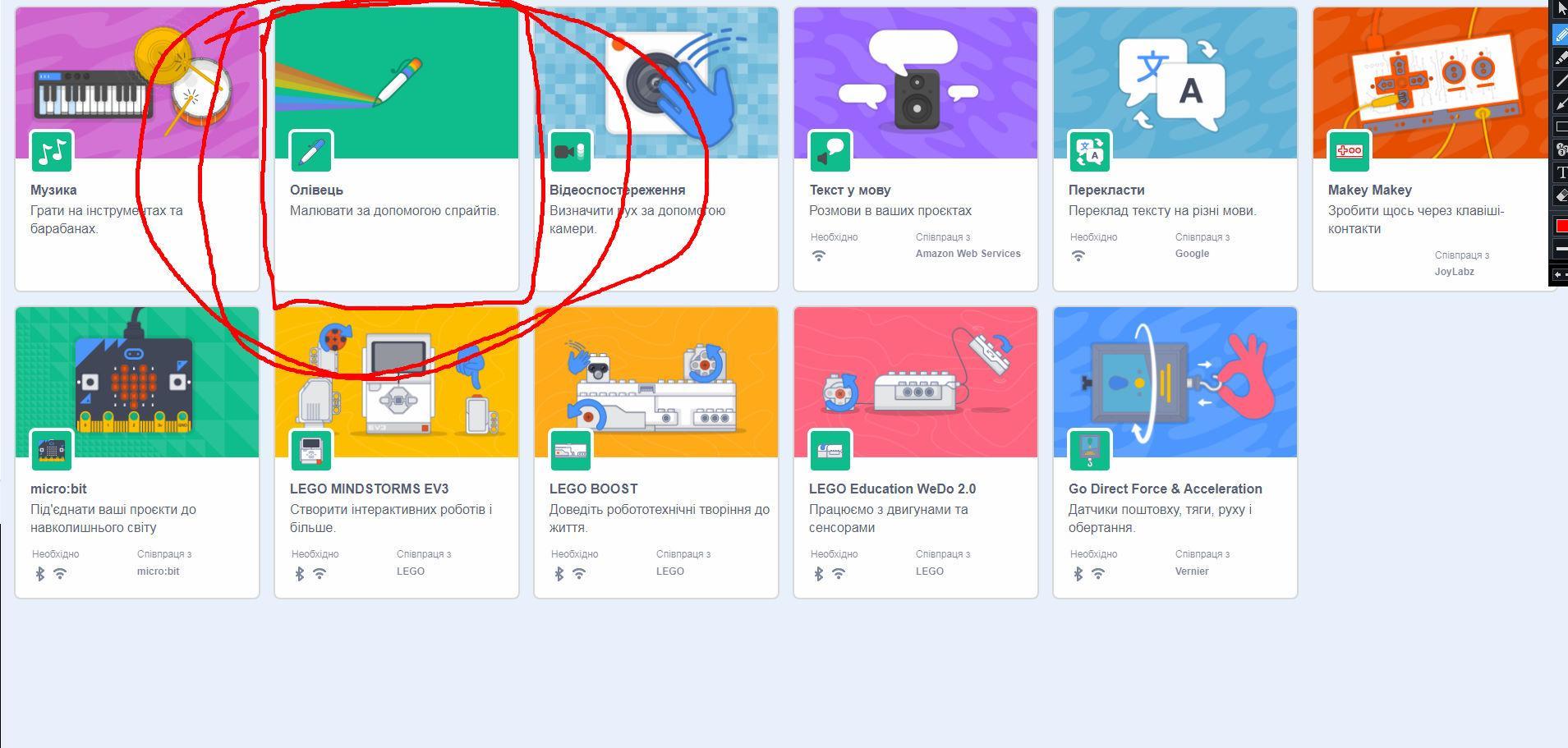This screenshot has height=748, width=1568.
Task: Click the LEGO BOOST bricks illustration
Action: pyautogui.click(x=656, y=382)
